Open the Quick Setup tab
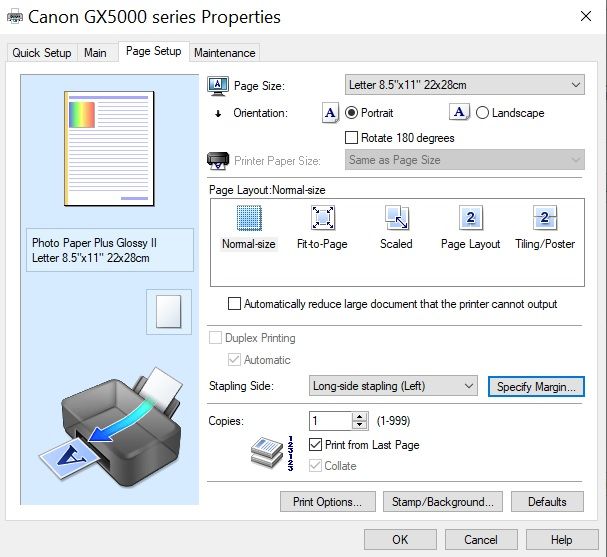The image size is (607, 557). [x=42, y=53]
